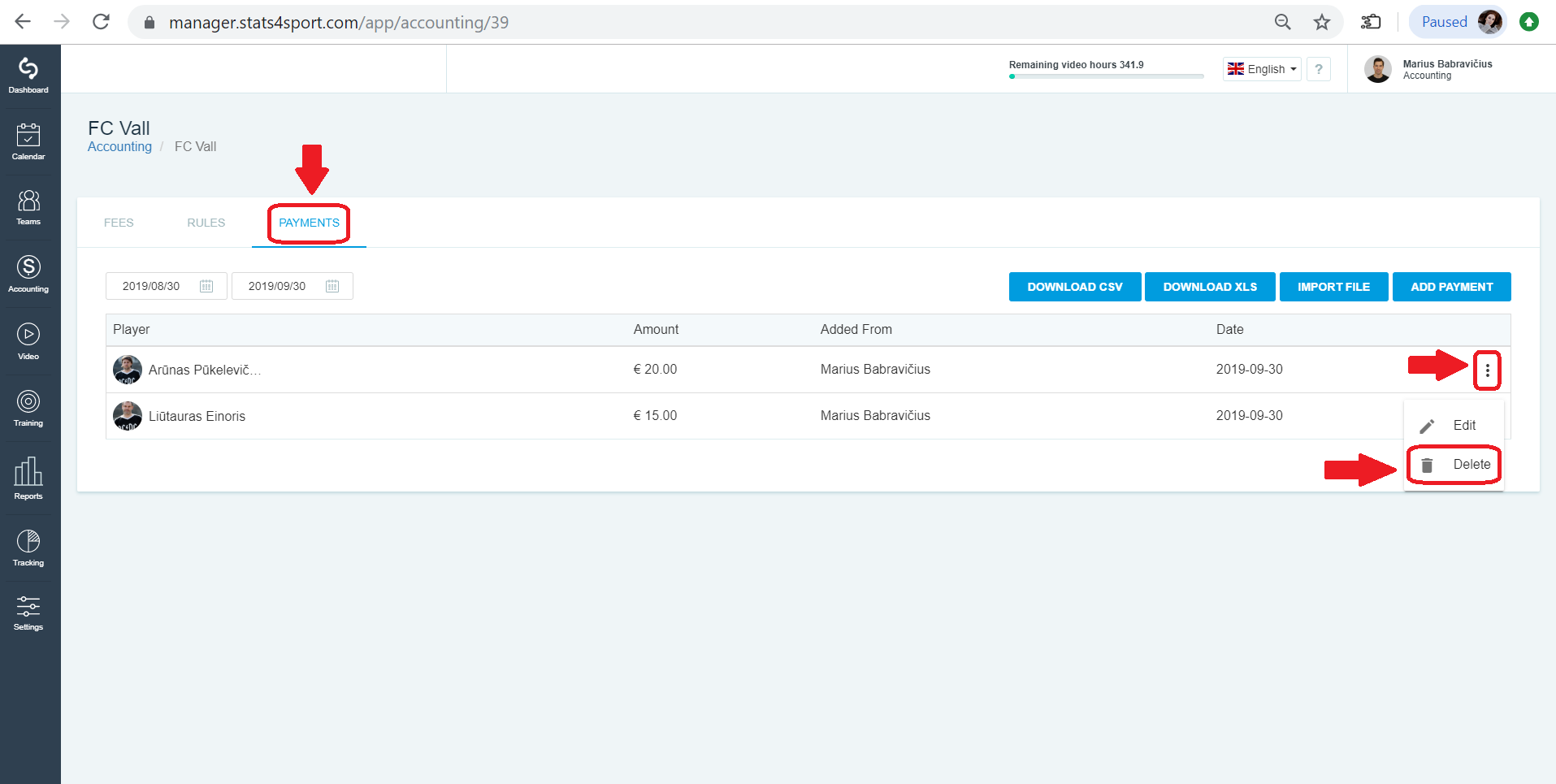Click Liūtauras Einoris player name

point(197,416)
